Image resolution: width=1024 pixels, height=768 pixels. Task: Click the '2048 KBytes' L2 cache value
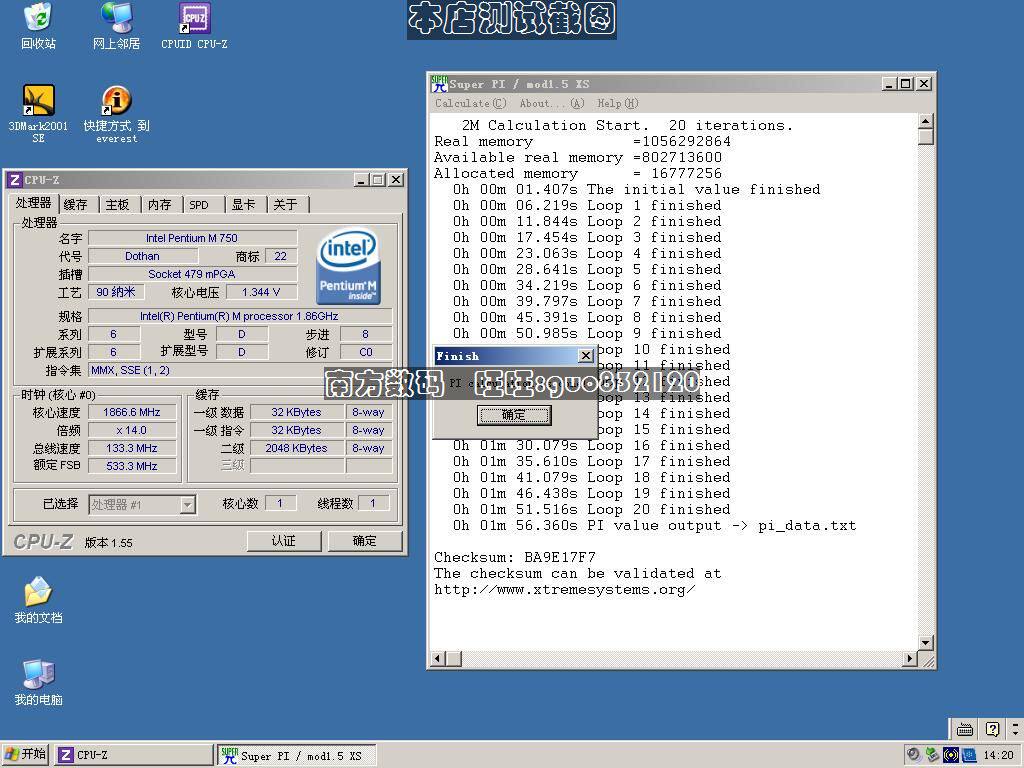(x=296, y=448)
